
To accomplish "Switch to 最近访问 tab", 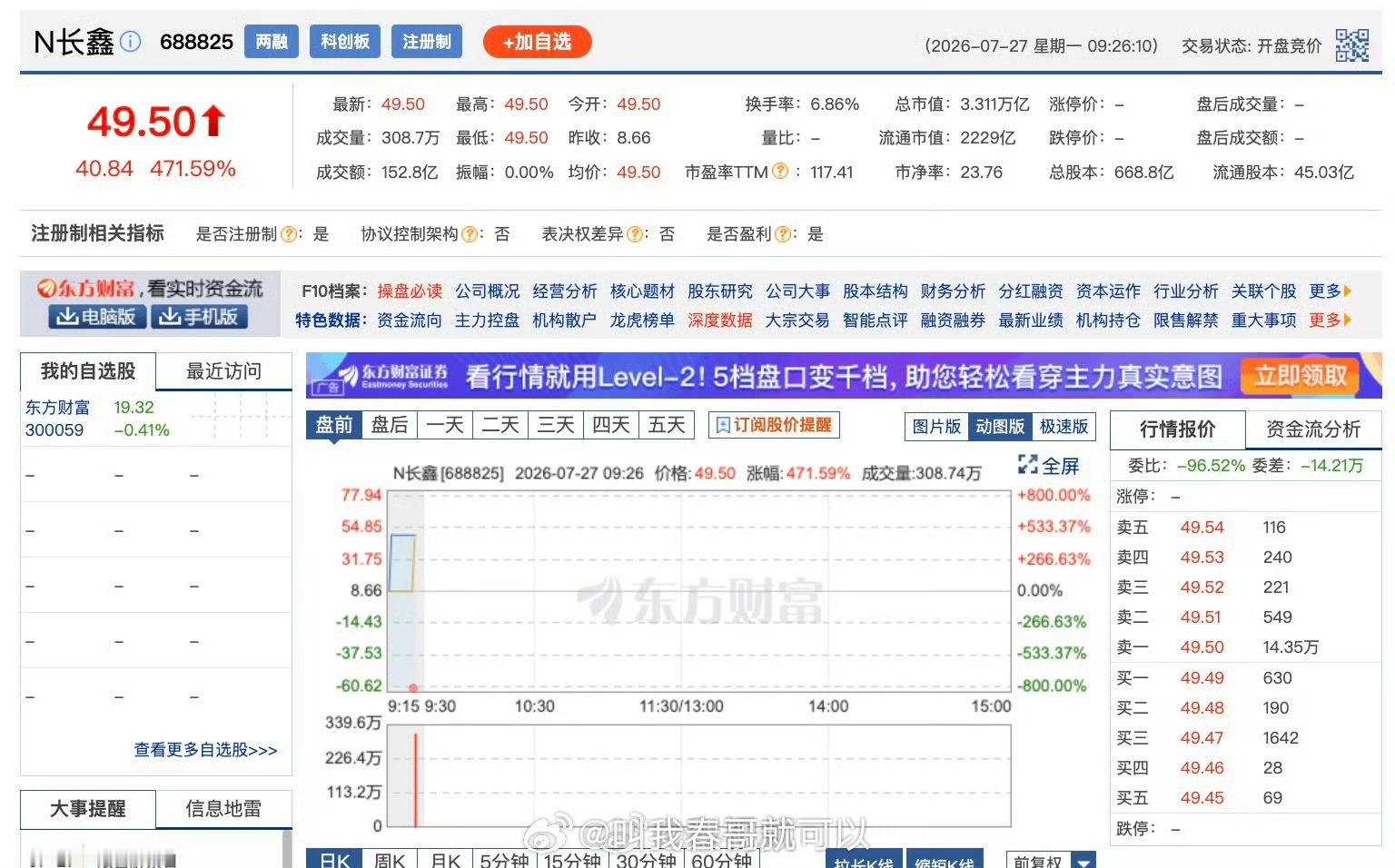I will (x=223, y=371).
